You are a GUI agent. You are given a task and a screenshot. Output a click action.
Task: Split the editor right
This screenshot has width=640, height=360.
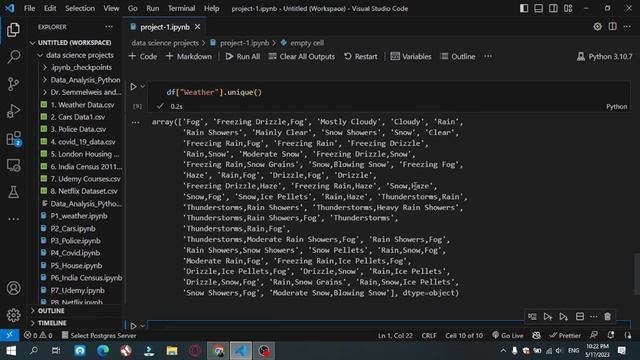coord(613,27)
